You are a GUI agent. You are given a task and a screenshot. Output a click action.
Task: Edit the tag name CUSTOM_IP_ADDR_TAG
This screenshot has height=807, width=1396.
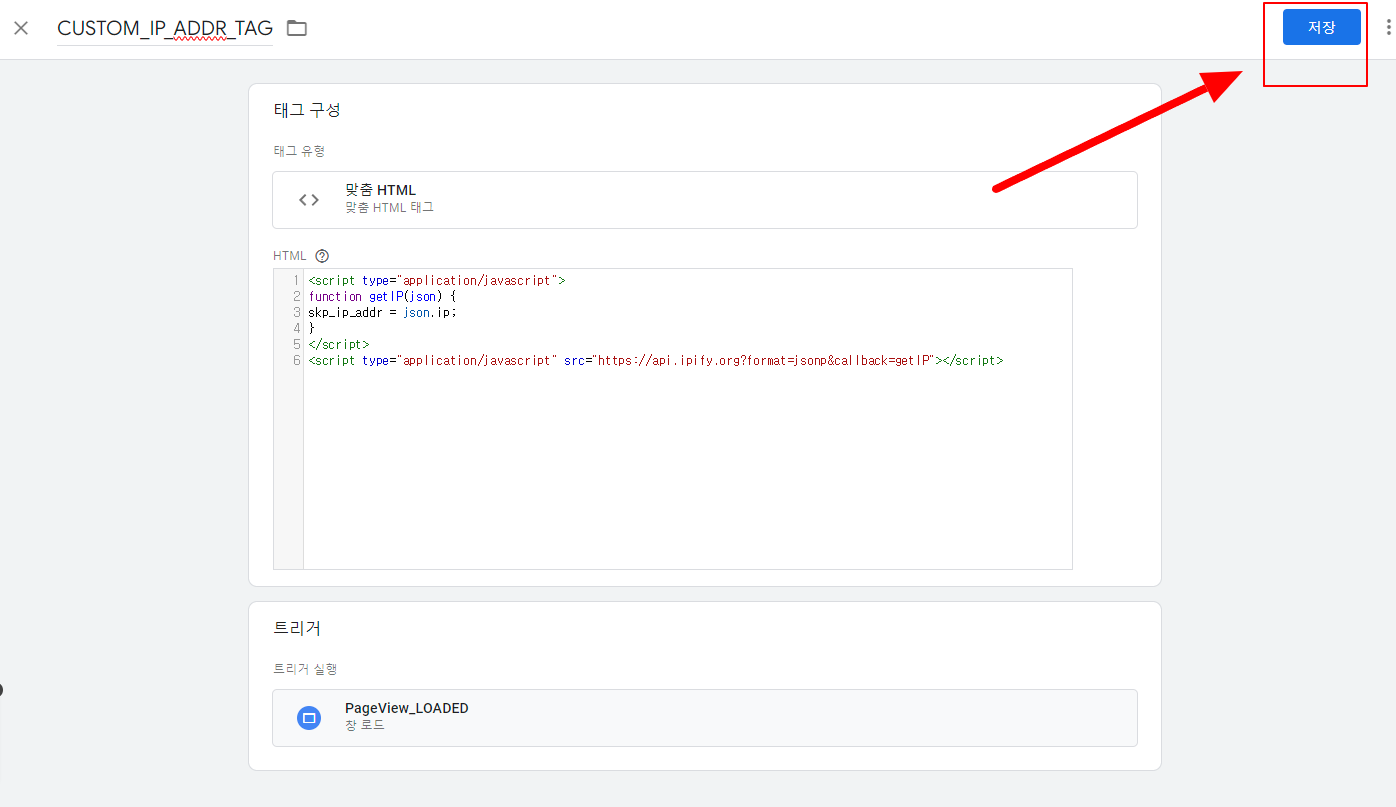click(165, 29)
